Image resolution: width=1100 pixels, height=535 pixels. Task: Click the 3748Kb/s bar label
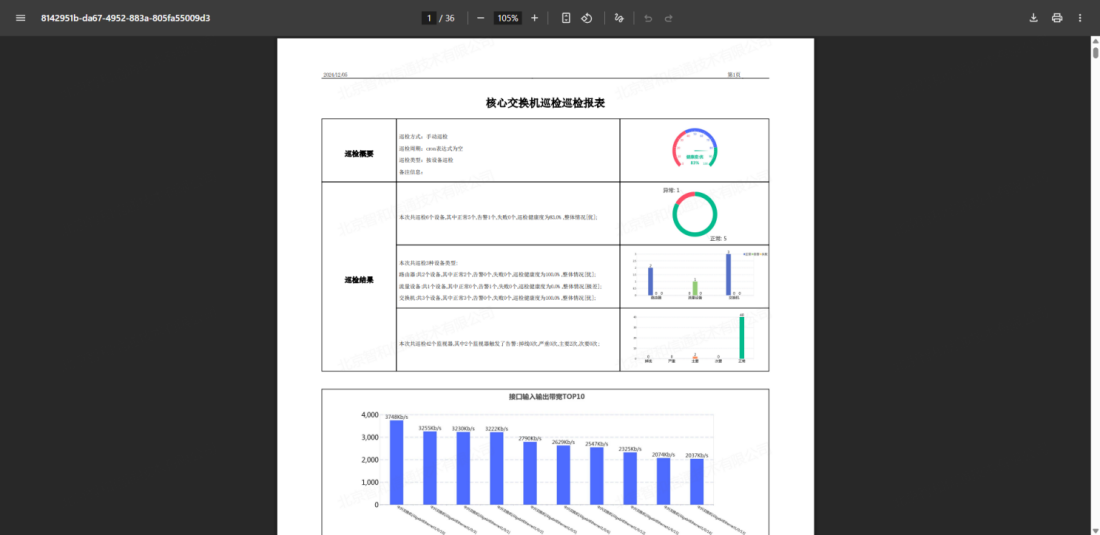[x=396, y=417]
